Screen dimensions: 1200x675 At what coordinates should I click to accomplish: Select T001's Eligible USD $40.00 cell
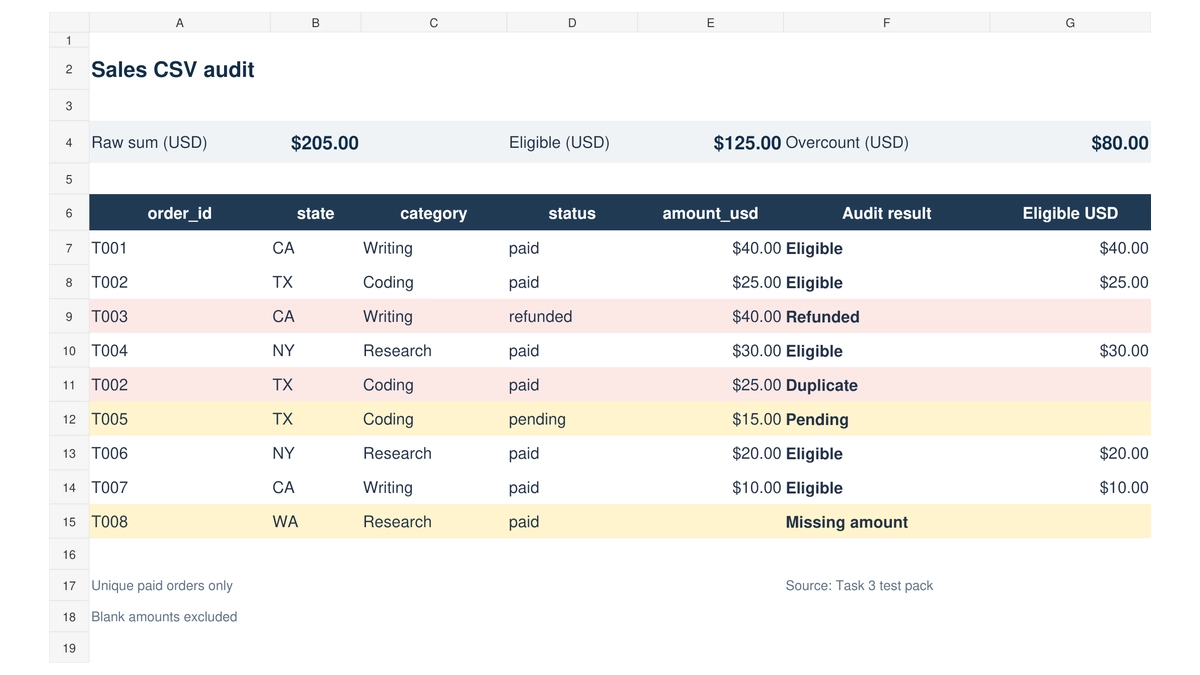pos(1070,248)
